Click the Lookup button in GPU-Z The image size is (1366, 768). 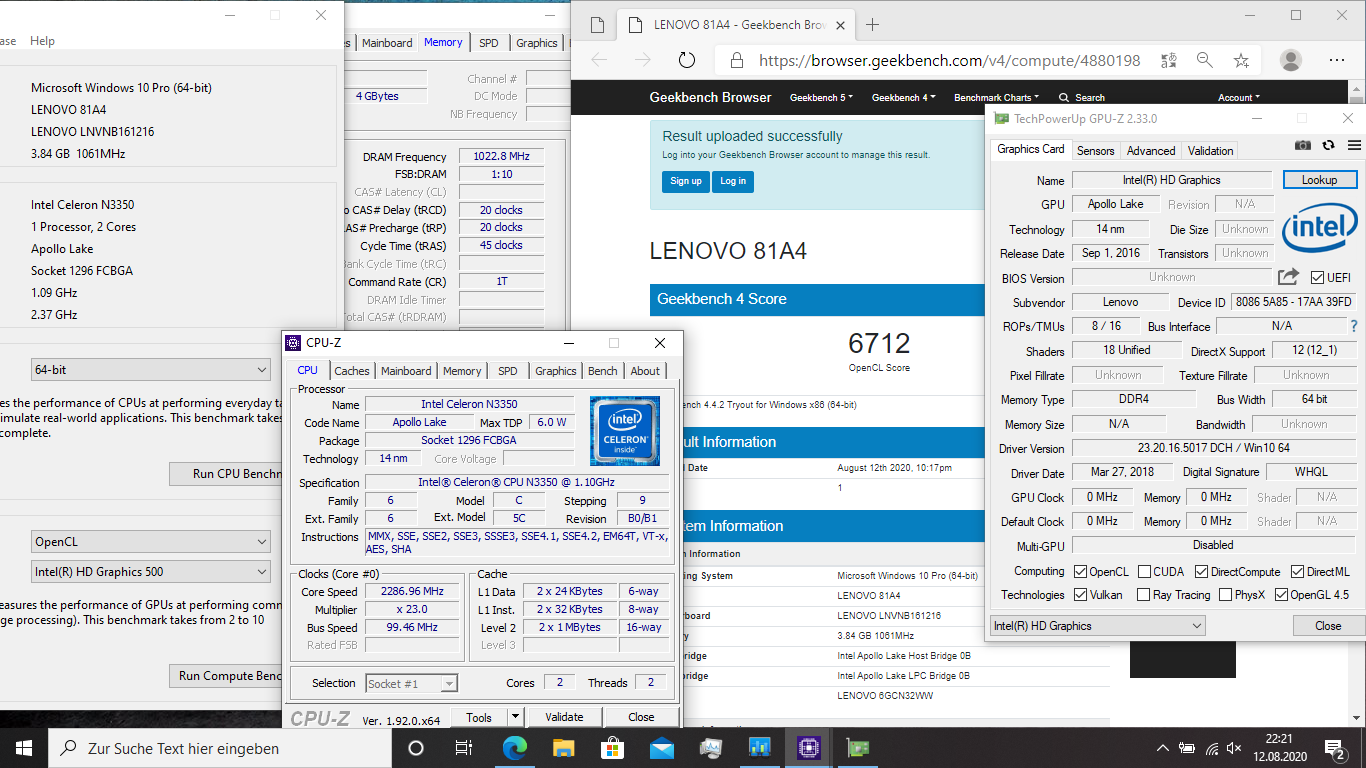1320,180
